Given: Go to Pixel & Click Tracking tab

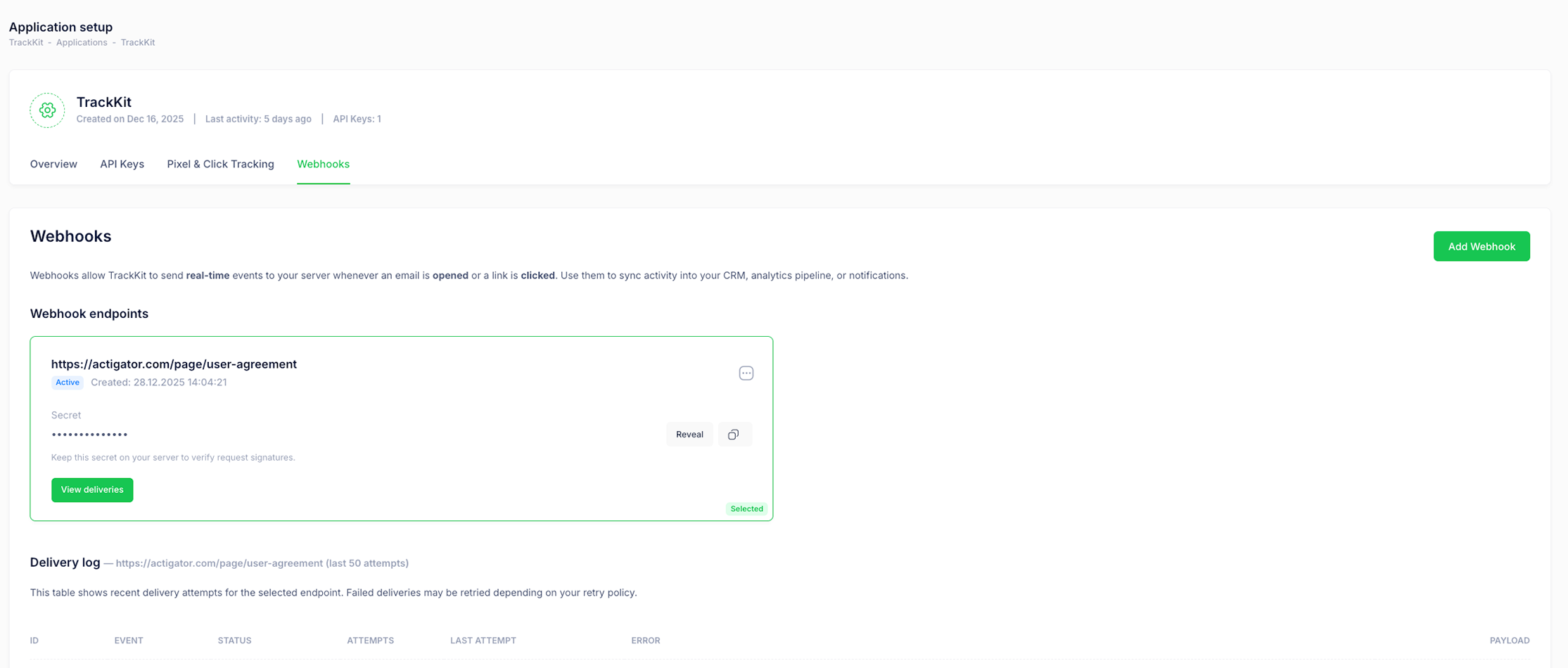Looking at the screenshot, I should tap(220, 164).
